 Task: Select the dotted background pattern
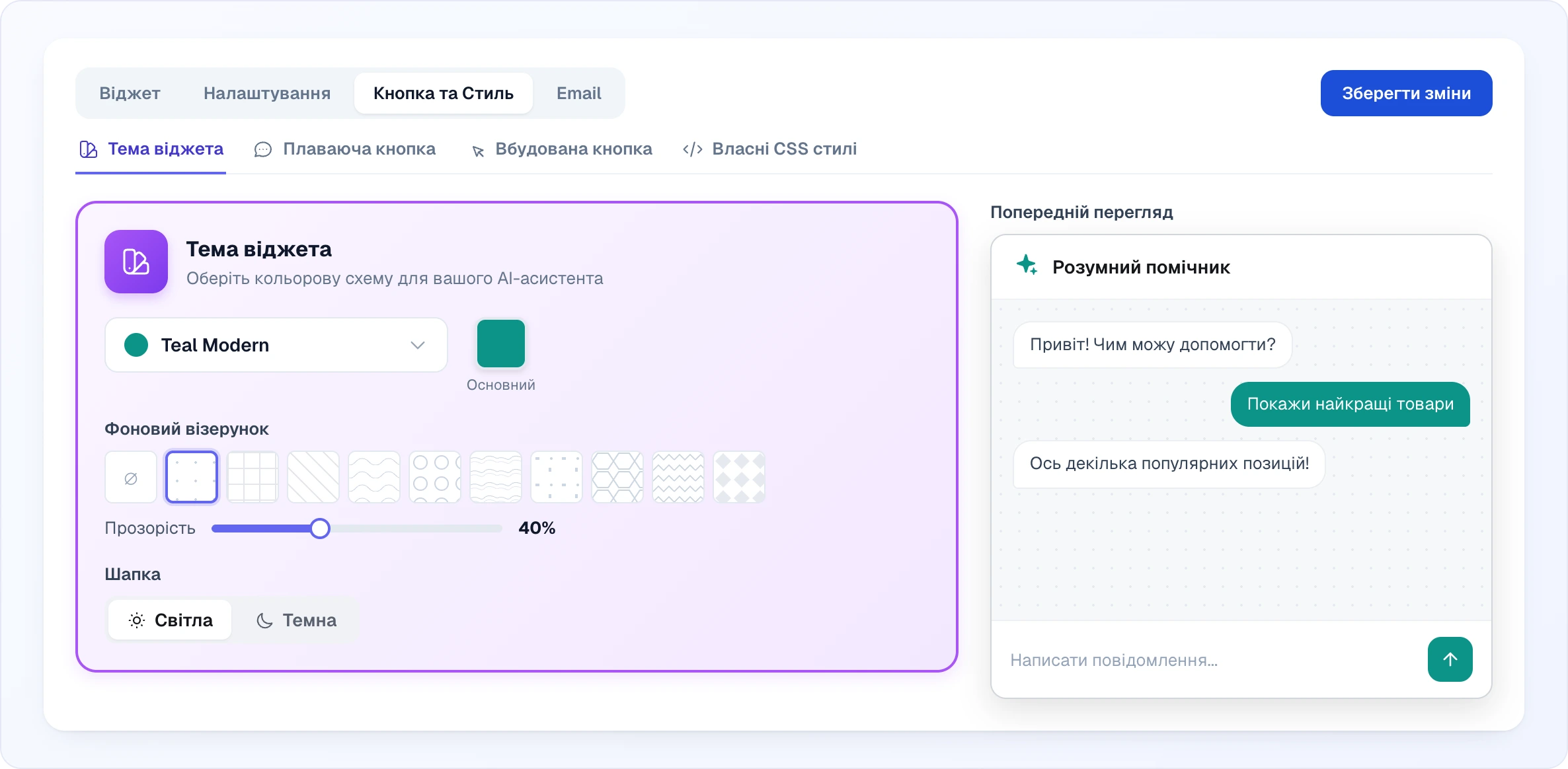pos(192,477)
